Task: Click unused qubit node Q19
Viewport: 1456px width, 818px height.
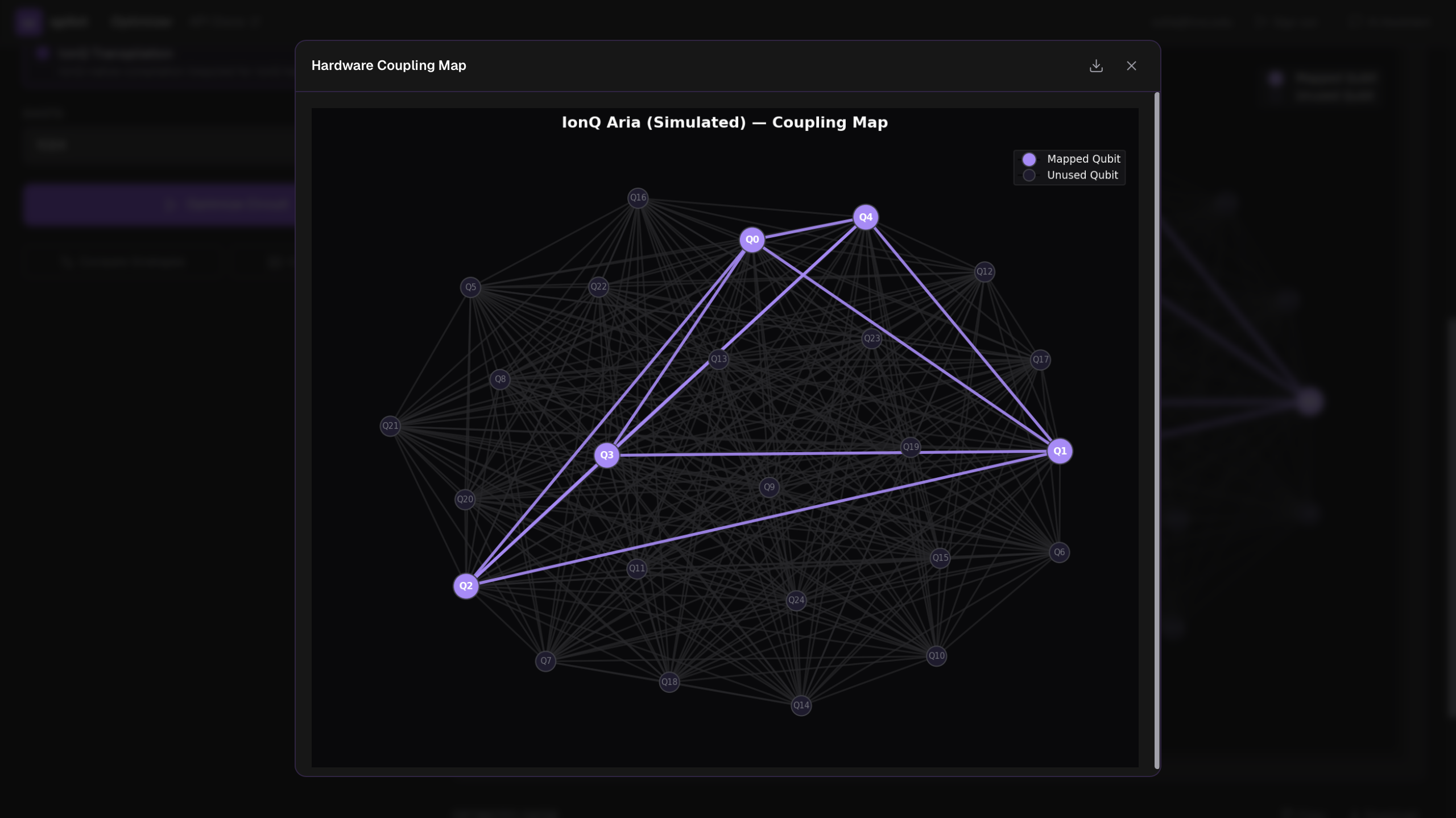Action: coord(910,447)
